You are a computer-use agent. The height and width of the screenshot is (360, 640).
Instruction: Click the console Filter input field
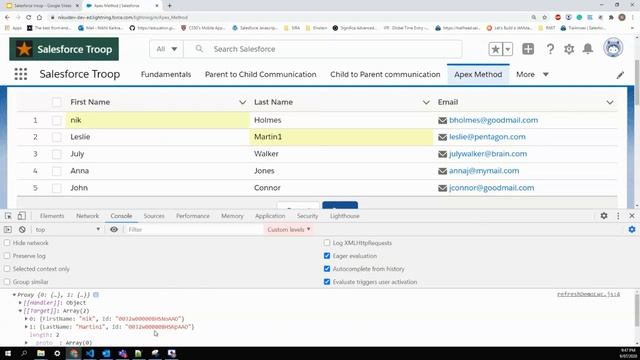(x=194, y=229)
